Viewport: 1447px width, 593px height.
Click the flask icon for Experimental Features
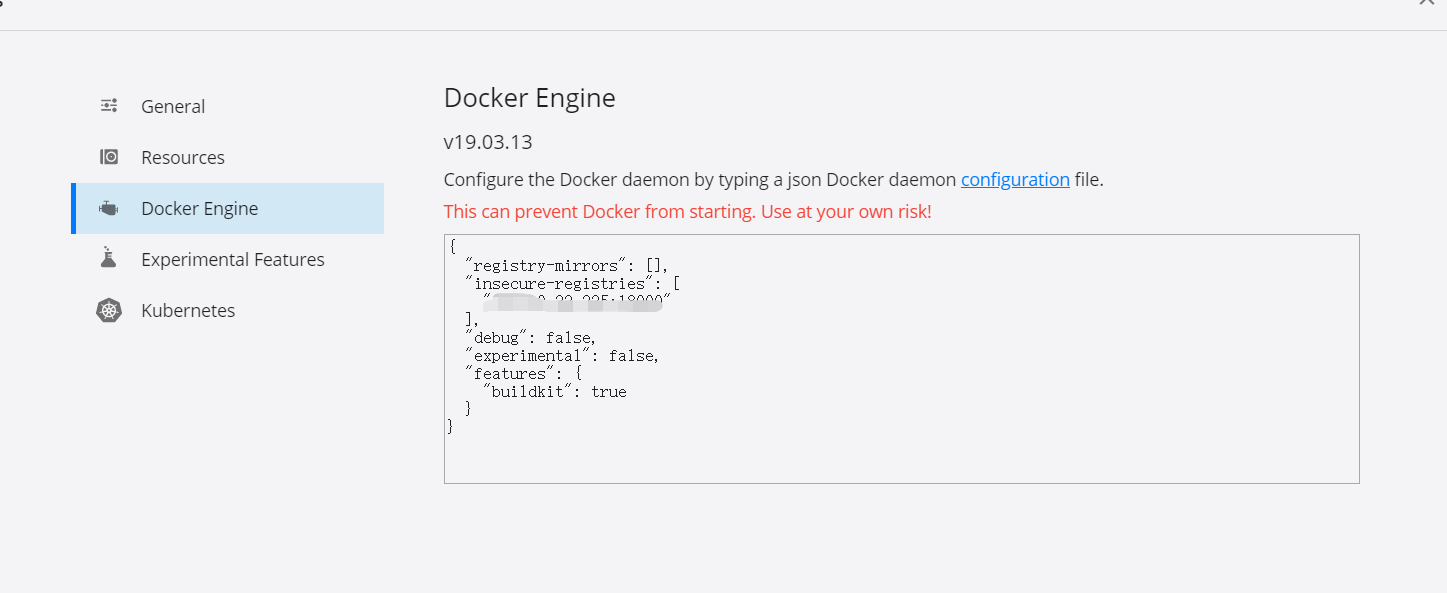(108, 258)
